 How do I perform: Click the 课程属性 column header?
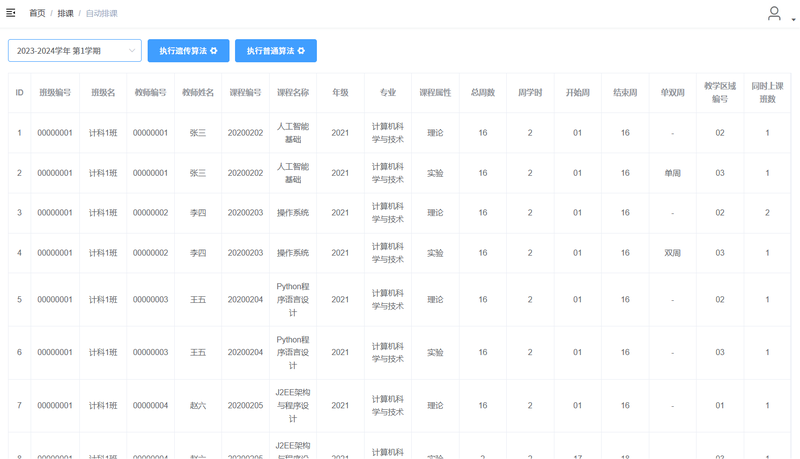tap(435, 93)
